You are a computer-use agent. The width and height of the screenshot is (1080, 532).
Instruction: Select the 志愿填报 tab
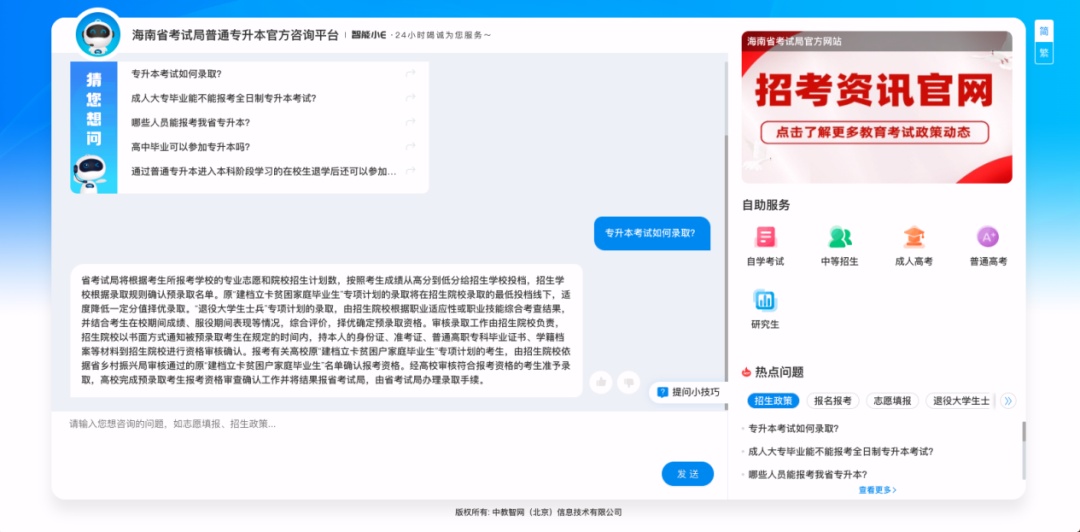[892, 400]
